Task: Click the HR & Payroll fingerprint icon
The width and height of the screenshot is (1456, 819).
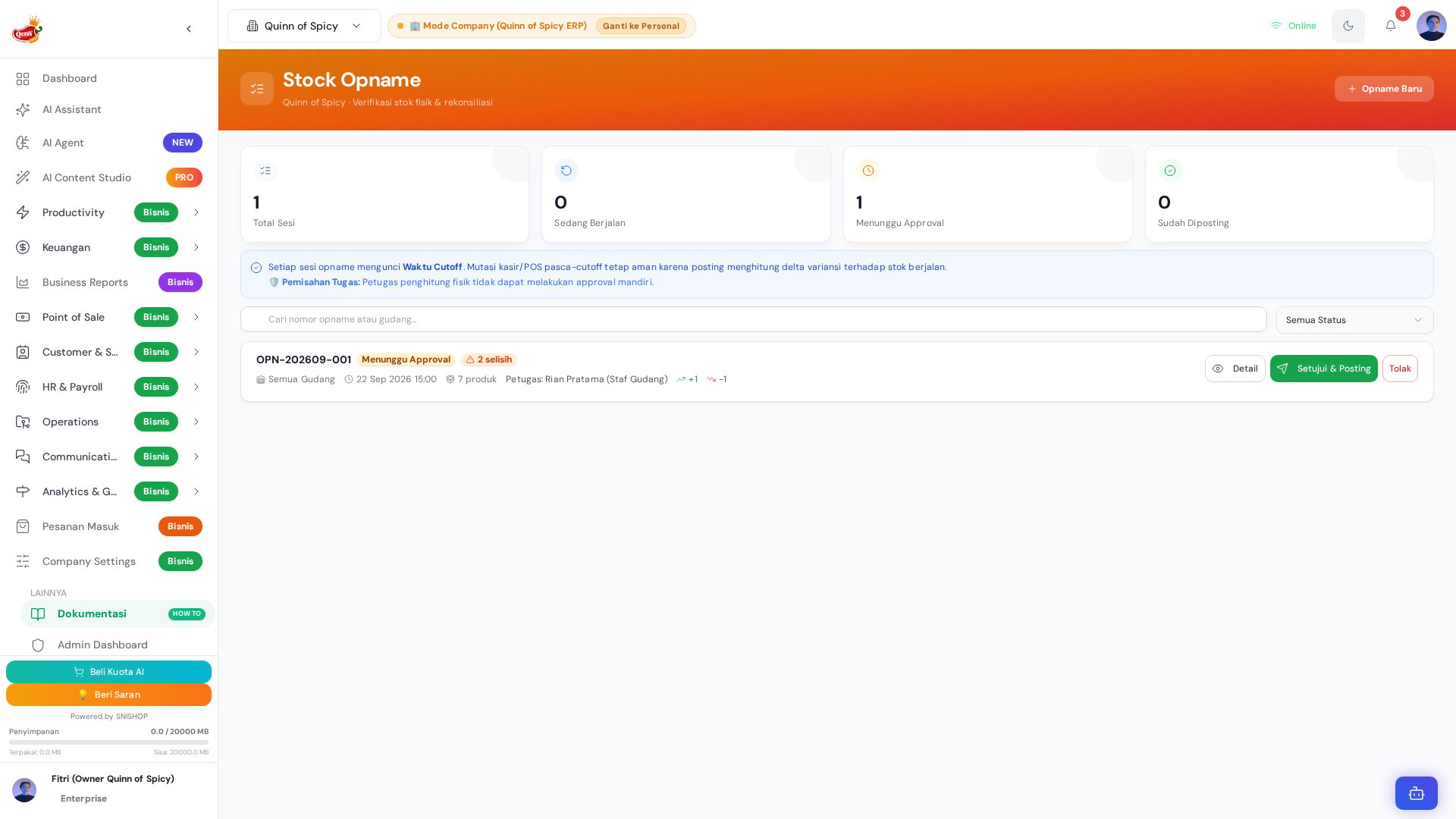Action: coord(23,387)
